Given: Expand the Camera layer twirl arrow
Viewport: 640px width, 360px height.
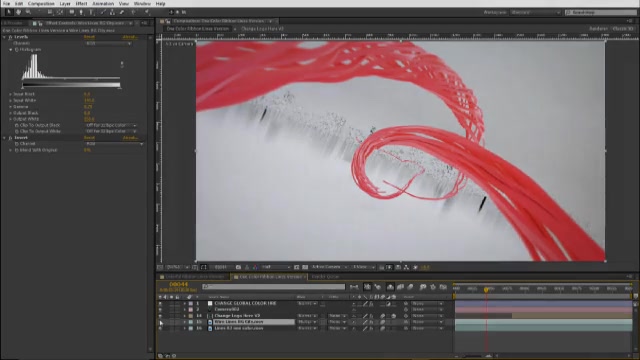Looking at the screenshot, I should click(x=184, y=310).
